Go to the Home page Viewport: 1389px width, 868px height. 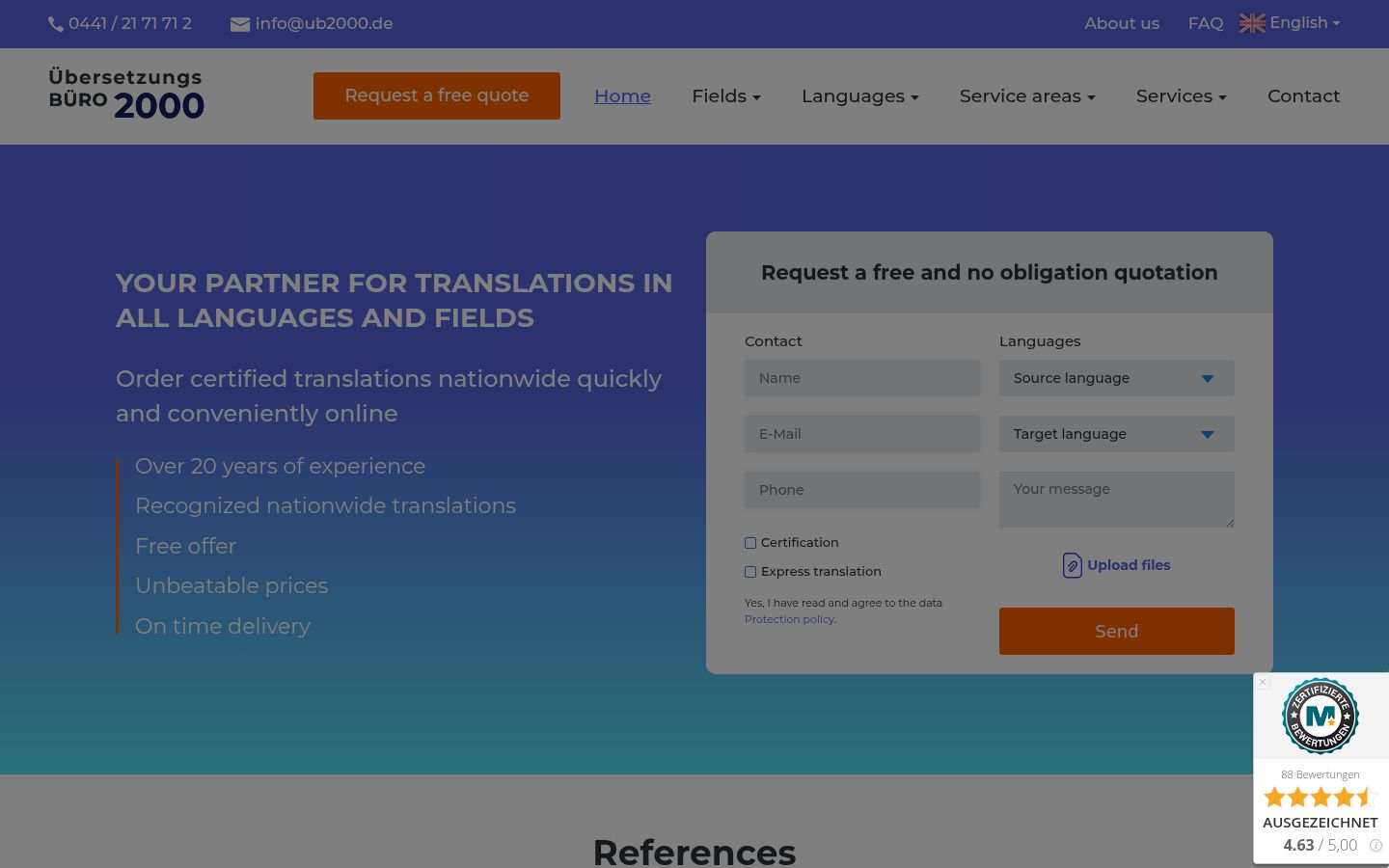pos(622,96)
